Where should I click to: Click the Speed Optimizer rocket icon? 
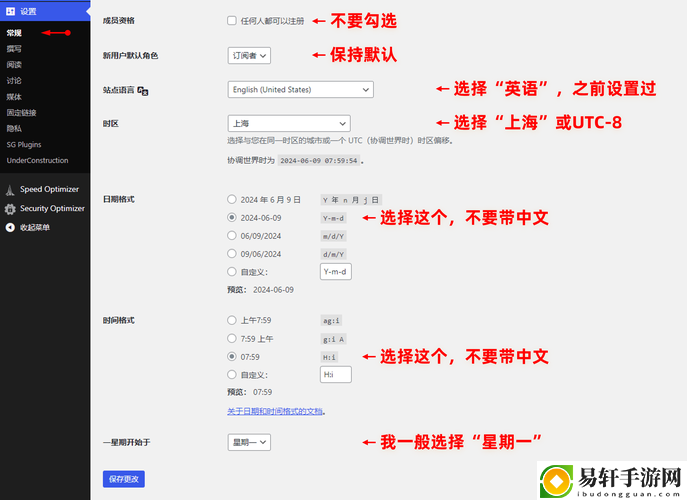10,190
